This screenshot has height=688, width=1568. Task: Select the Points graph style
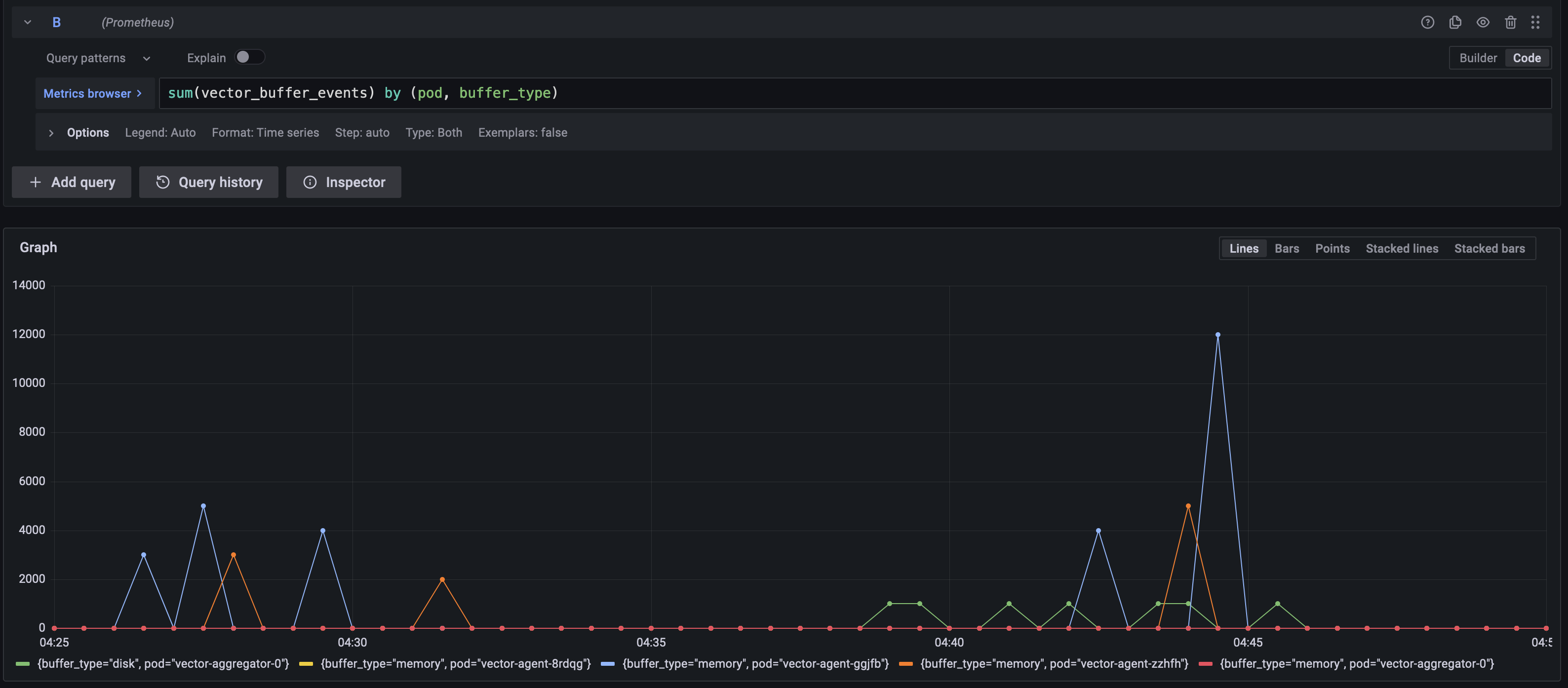tap(1332, 248)
